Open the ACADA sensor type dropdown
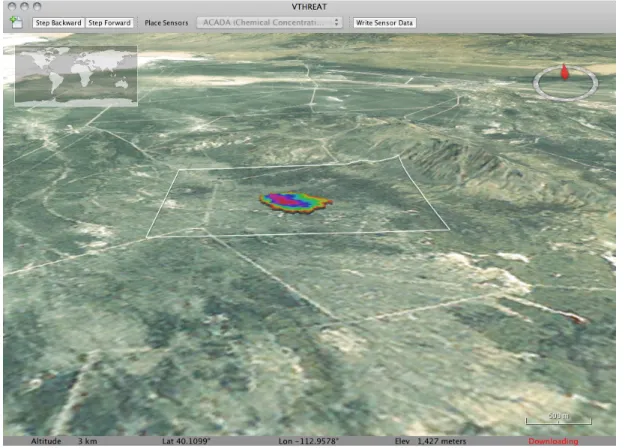This screenshot has width=625, height=448. (269, 22)
